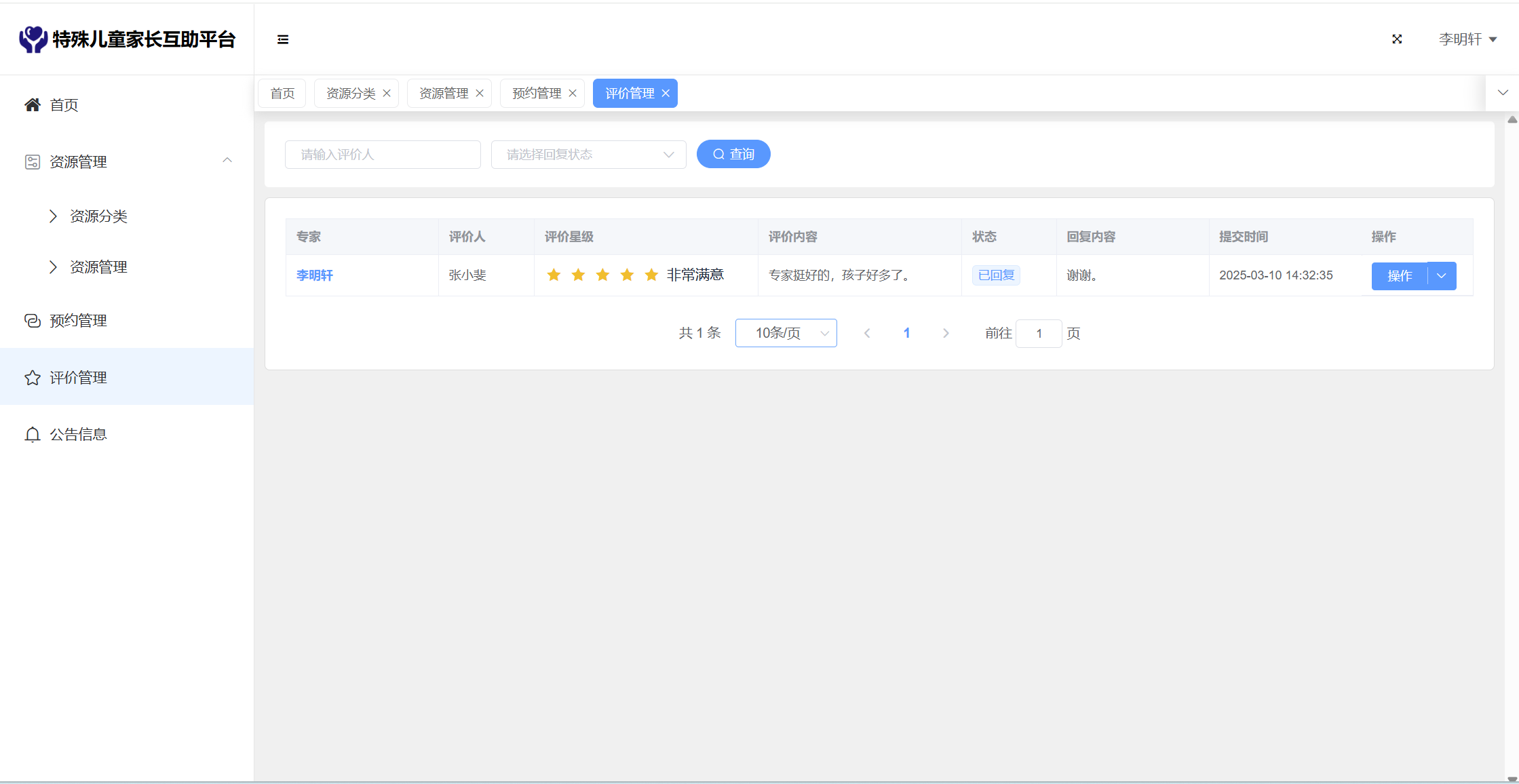Toggle fullscreen mode icon
Viewport: 1519px width, 784px height.
1397,39
